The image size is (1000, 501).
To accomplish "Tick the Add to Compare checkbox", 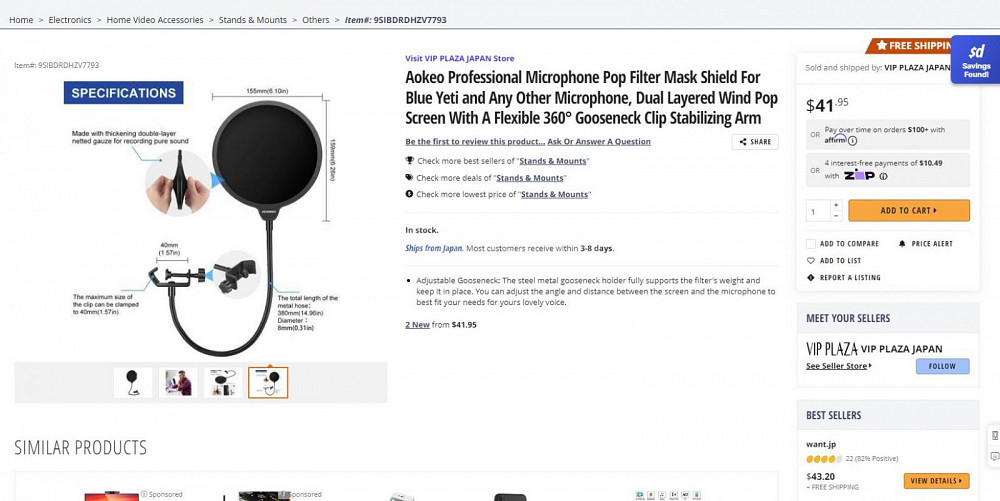I will [x=811, y=243].
